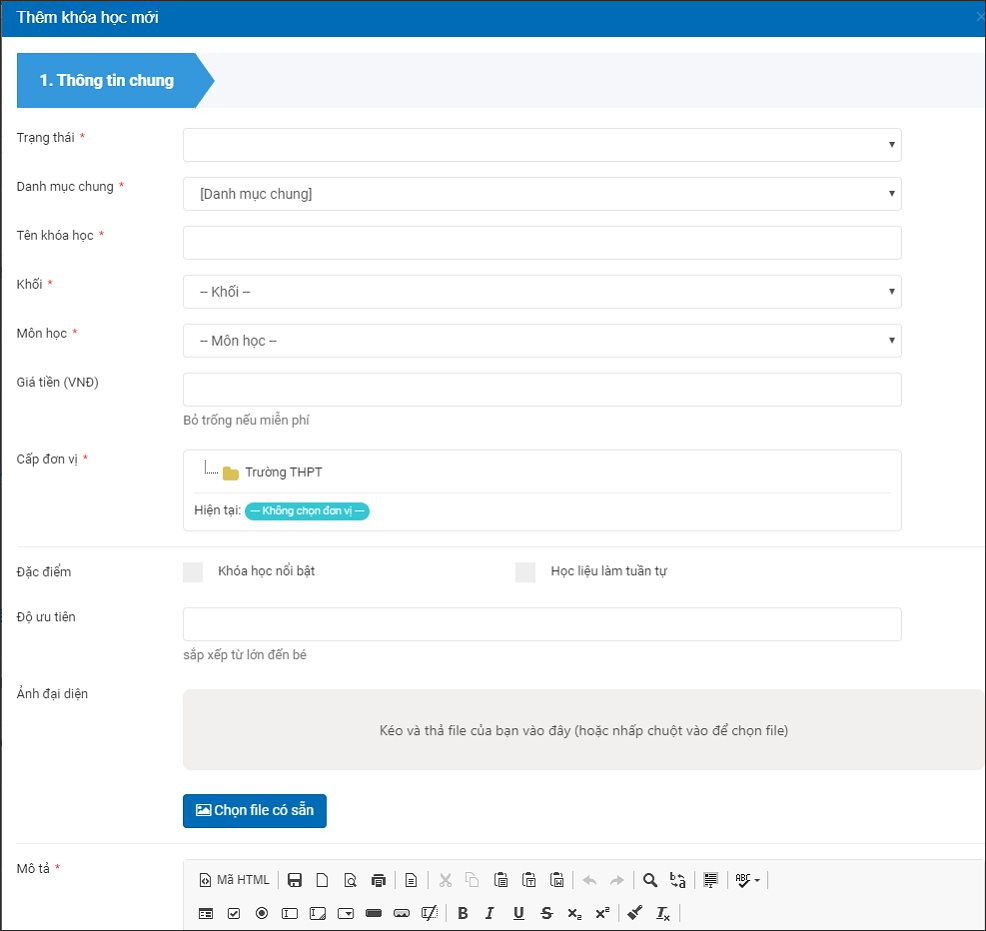The height and width of the screenshot is (931, 986).
Task: Check the 'Khóa học nổi bật' checkbox
Action: [193, 572]
